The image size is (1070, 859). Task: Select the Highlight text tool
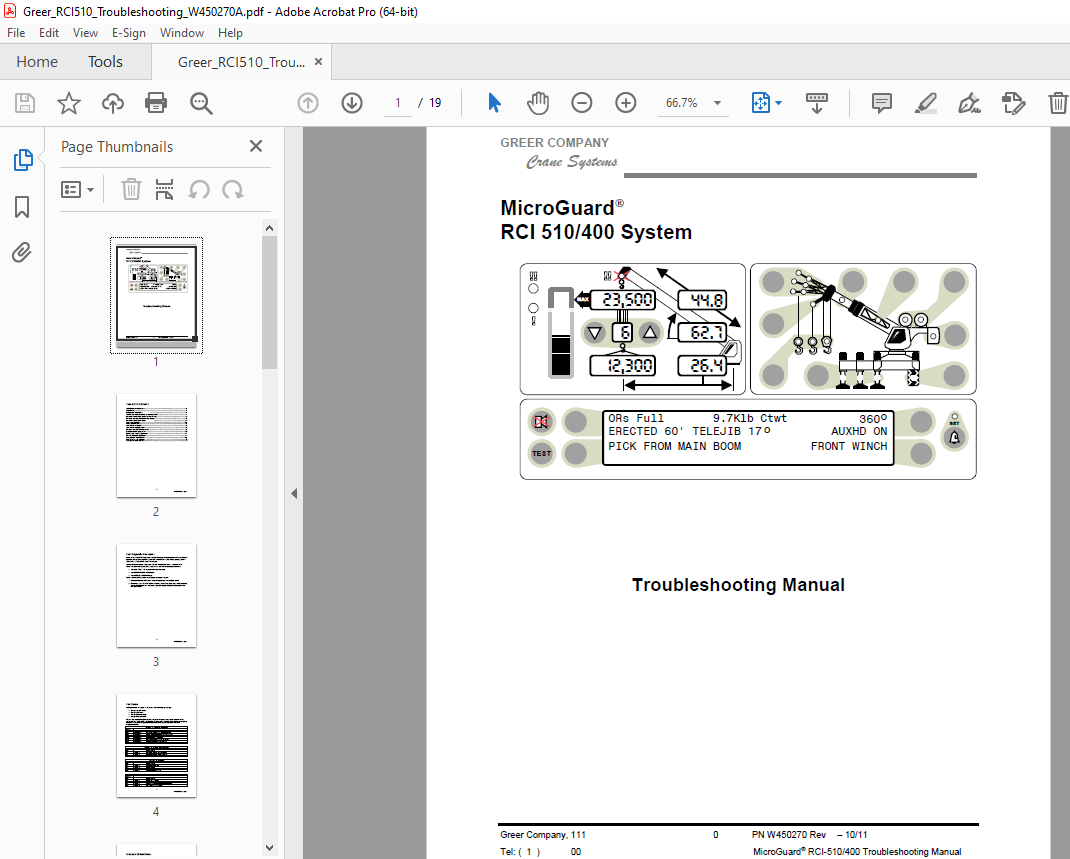(925, 103)
